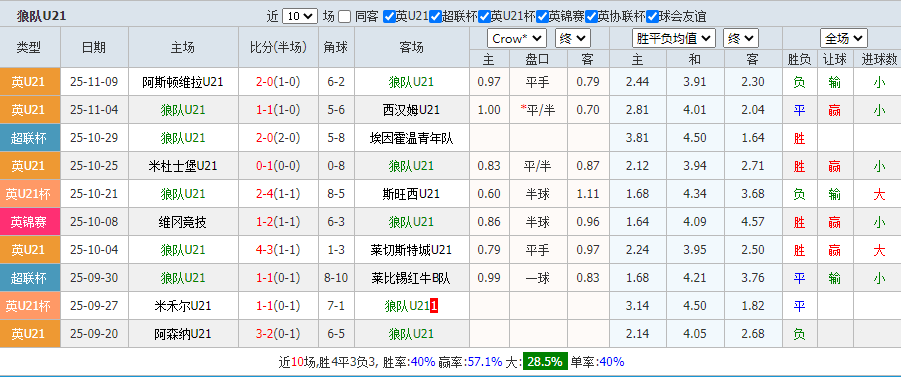901x377 pixels.
Task: Click the green 28.5% over-rate badge
Action: (545, 361)
